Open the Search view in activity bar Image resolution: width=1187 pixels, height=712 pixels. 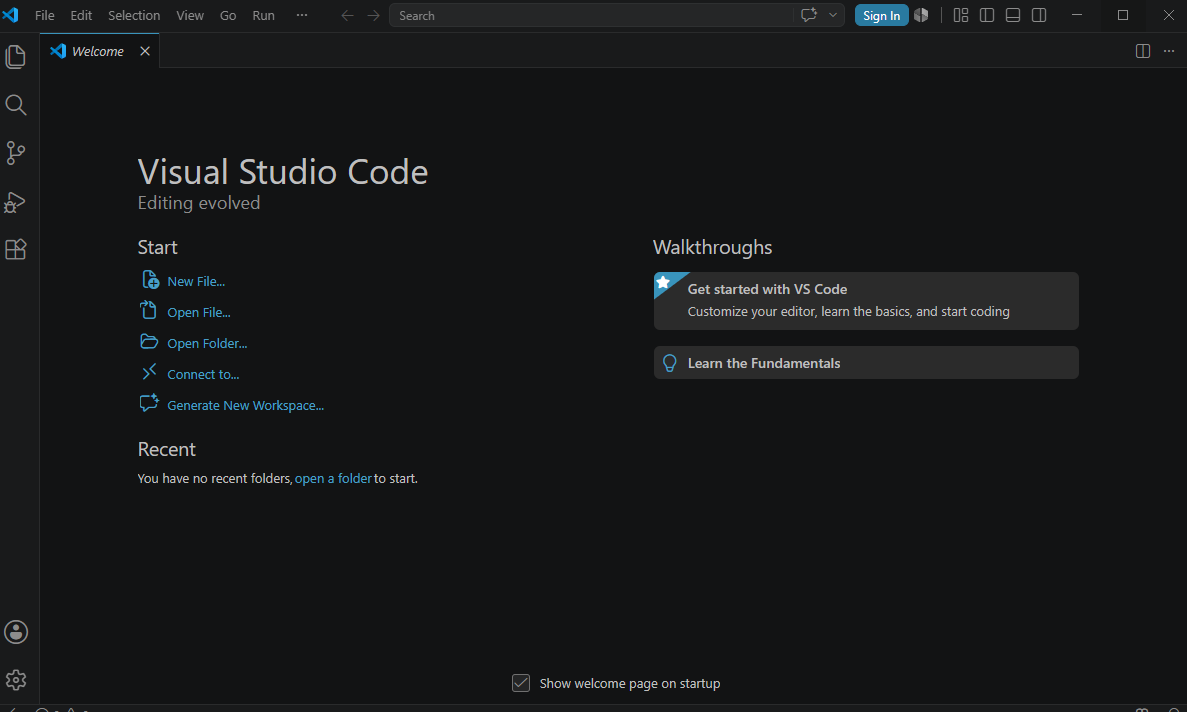[x=16, y=104]
